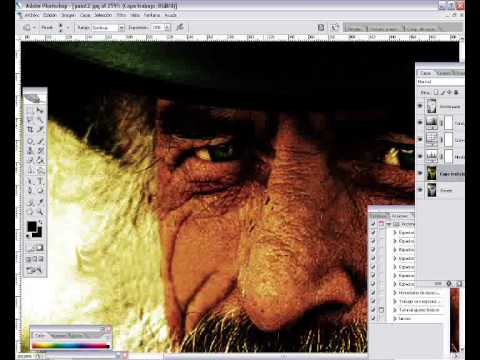480x360 pixels.
Task: Select the Gradient tool
Action: [40, 160]
